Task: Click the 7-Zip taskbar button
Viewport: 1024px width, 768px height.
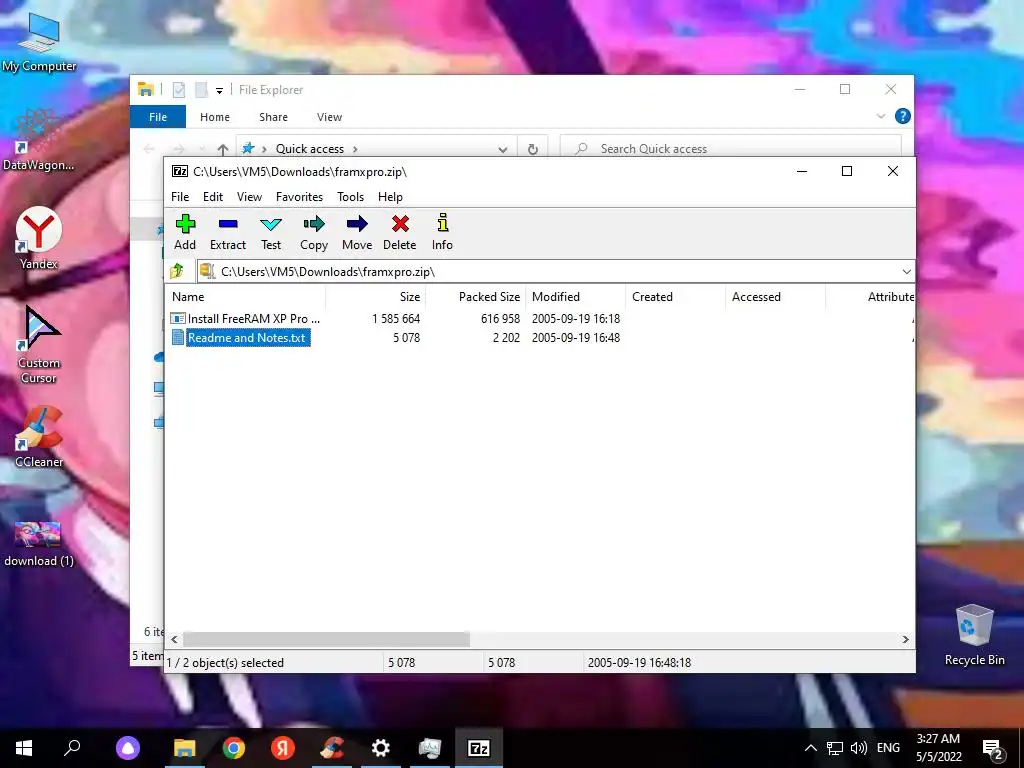Action: tap(479, 748)
